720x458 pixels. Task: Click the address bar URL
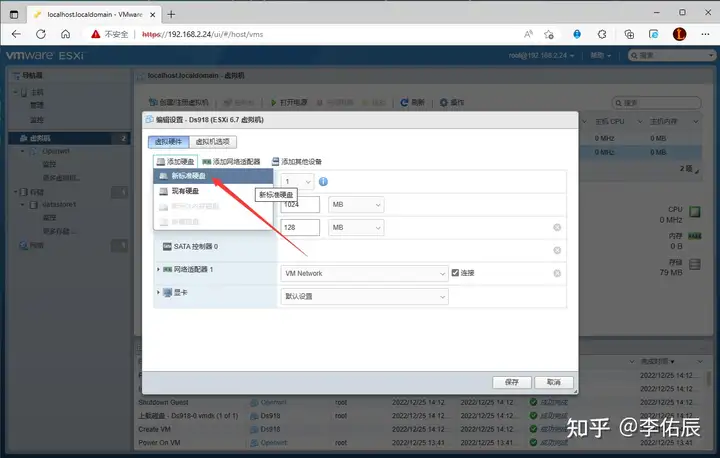coord(202,34)
